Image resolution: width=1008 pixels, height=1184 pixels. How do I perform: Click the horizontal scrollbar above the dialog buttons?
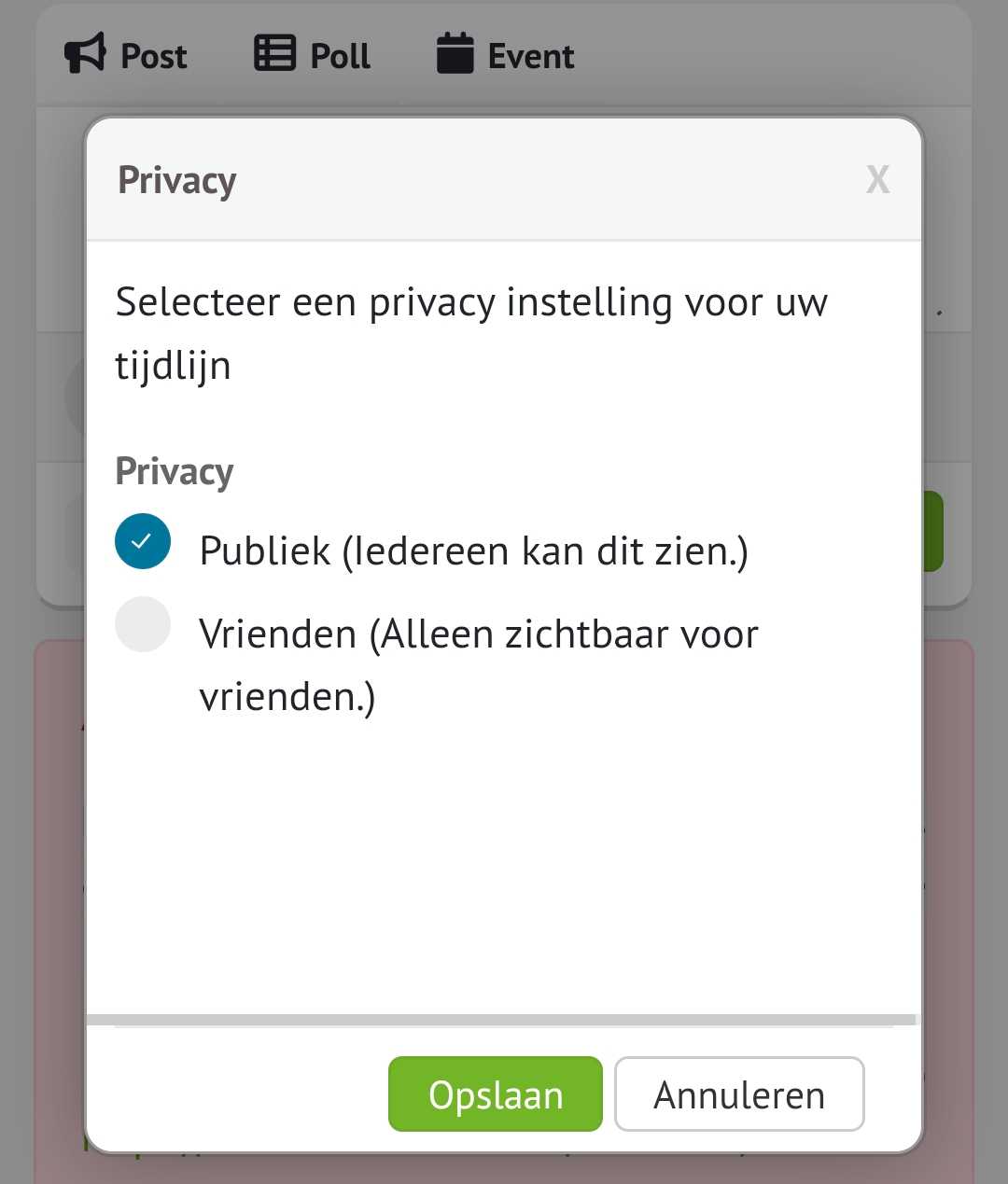tap(500, 1020)
